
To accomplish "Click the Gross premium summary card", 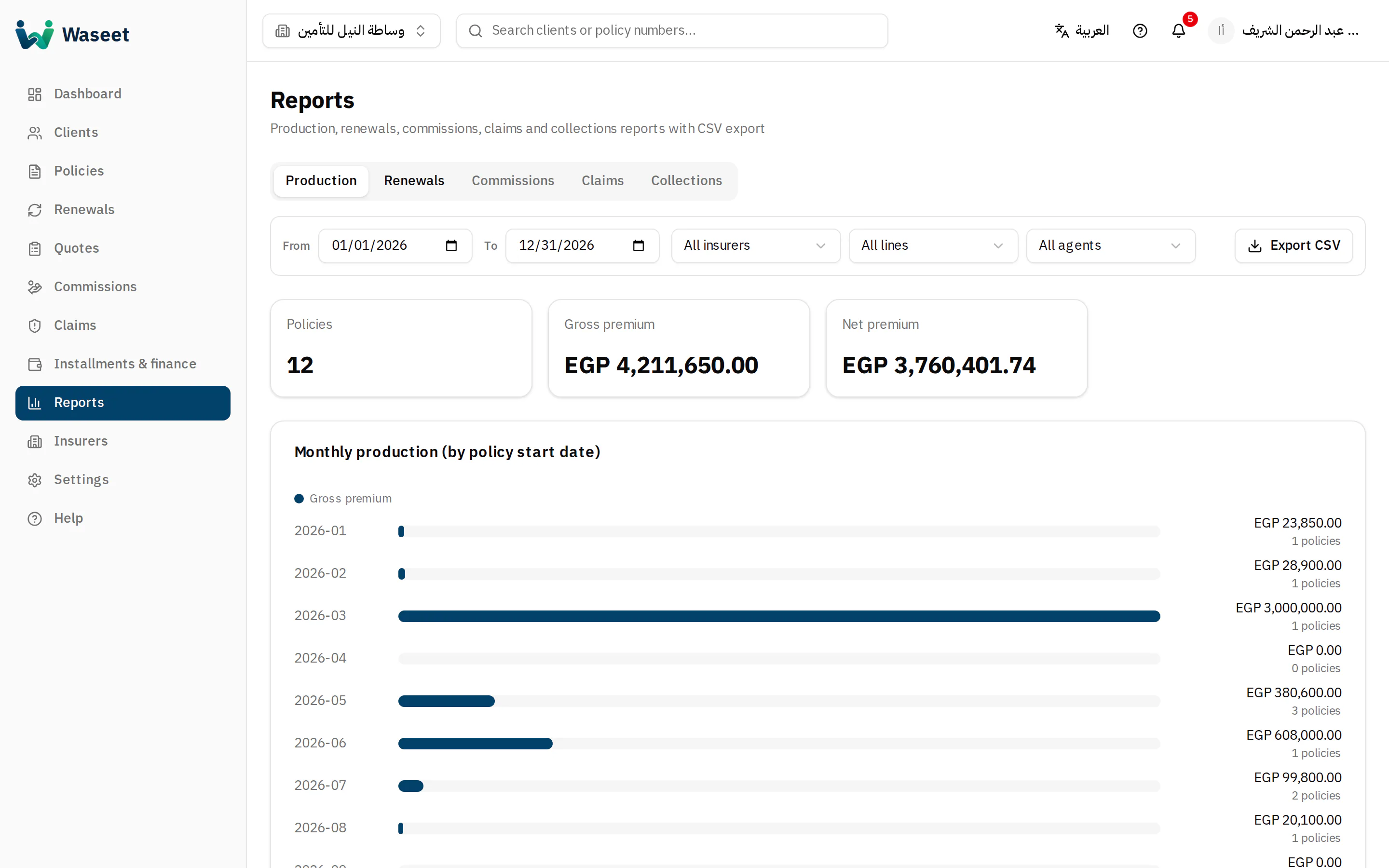I will point(679,348).
